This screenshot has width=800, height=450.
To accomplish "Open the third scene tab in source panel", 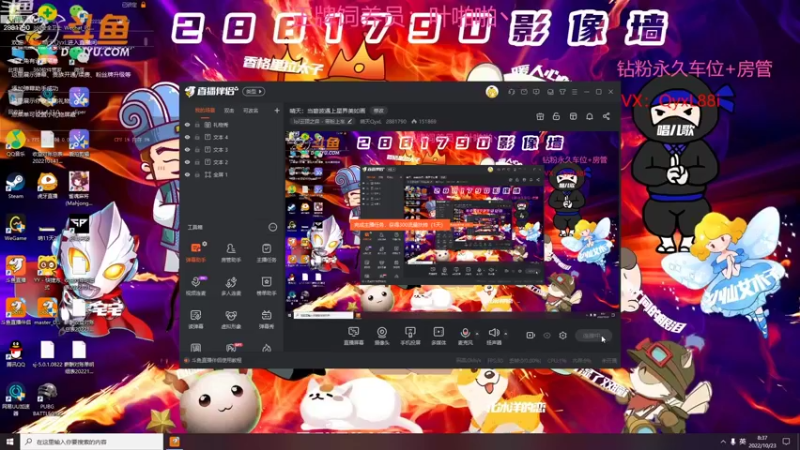I will click(250, 110).
